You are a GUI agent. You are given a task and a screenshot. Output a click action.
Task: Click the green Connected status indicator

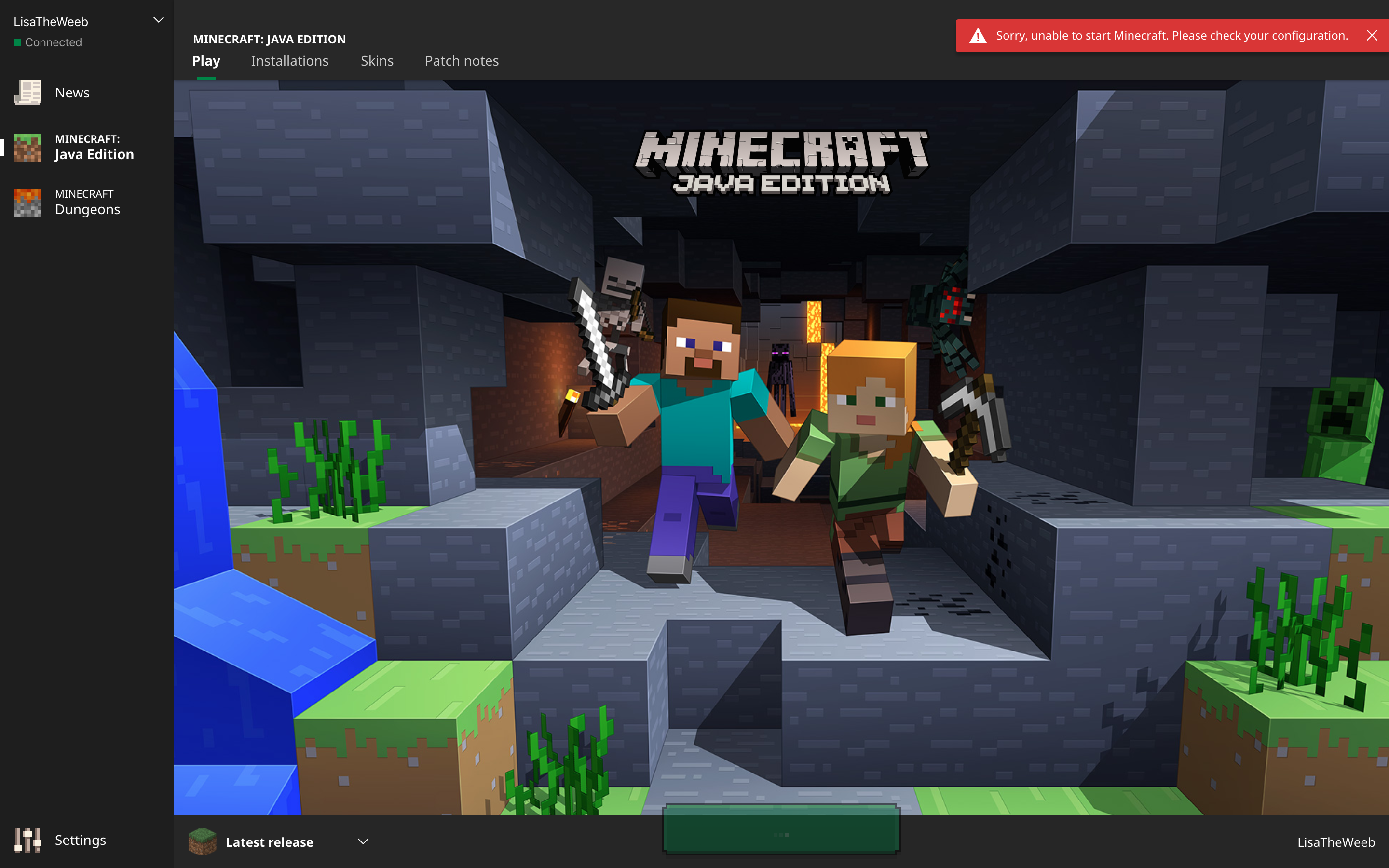(17, 42)
